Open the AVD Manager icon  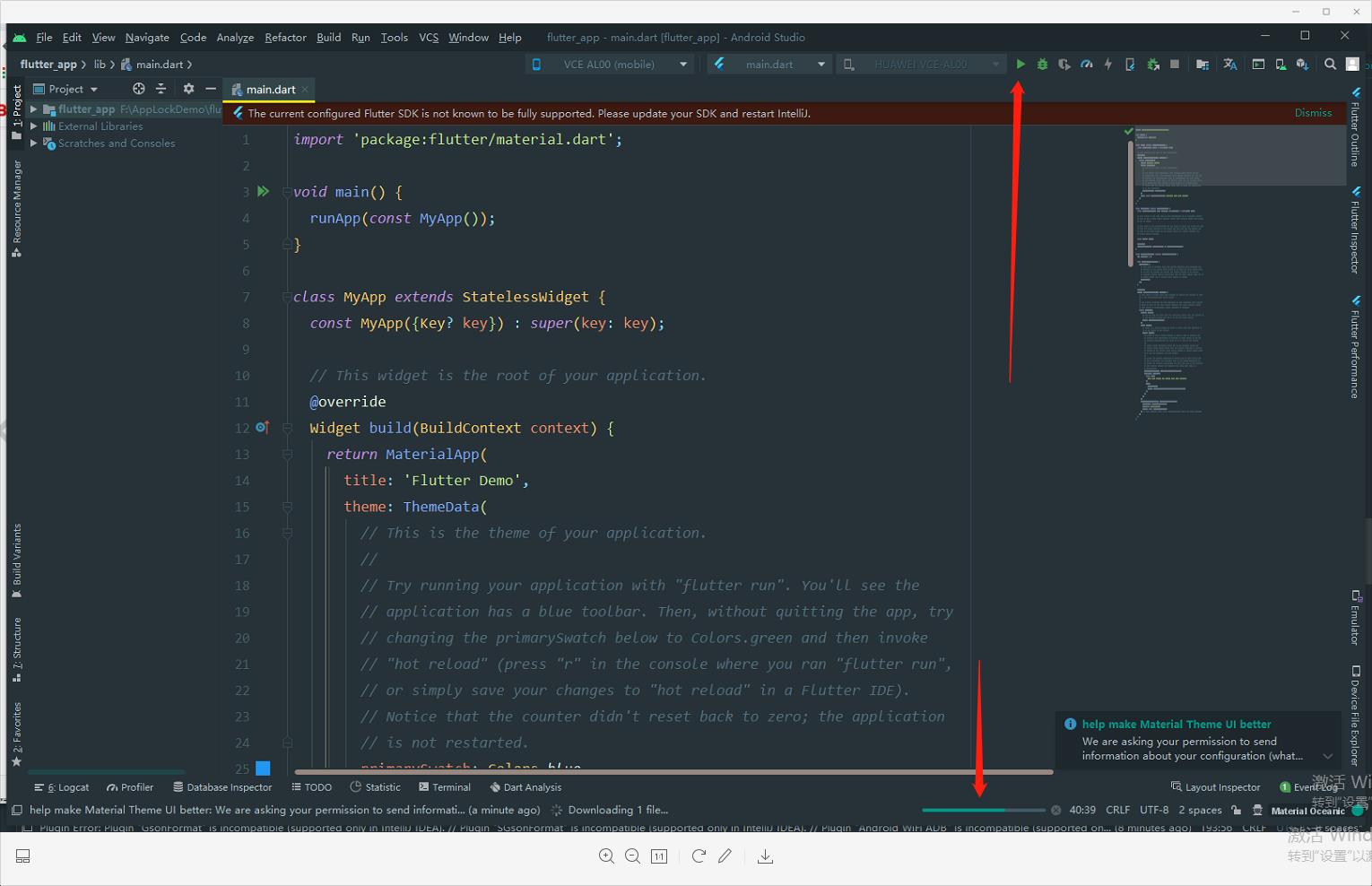1281,65
